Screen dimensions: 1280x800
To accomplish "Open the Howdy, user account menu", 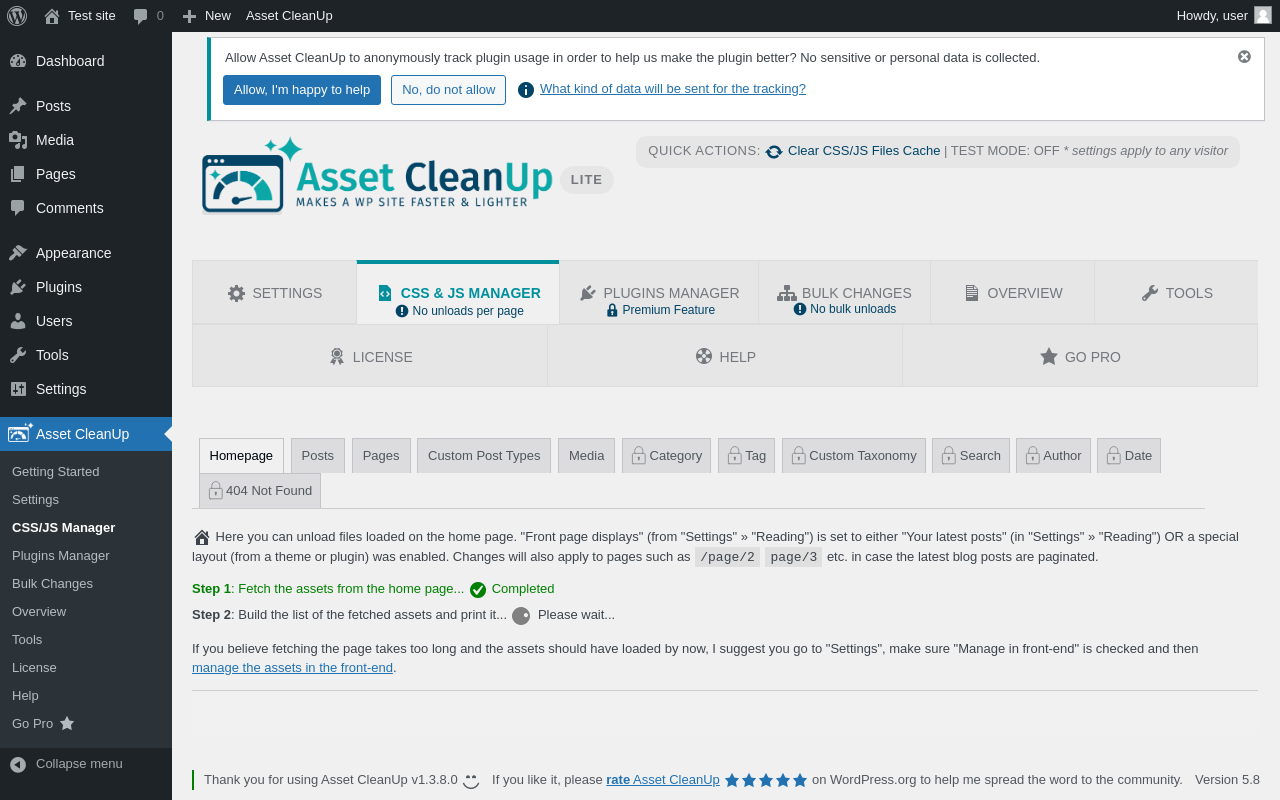I will coord(1224,15).
